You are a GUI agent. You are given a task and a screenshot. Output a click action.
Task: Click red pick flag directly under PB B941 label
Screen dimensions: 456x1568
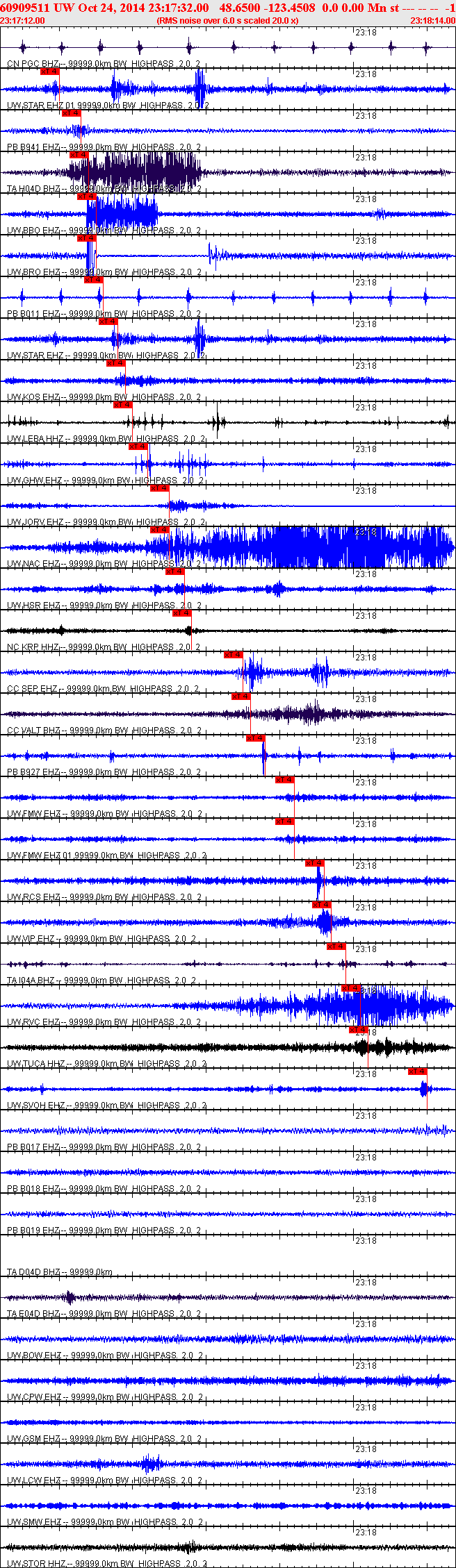pyautogui.click(x=79, y=155)
